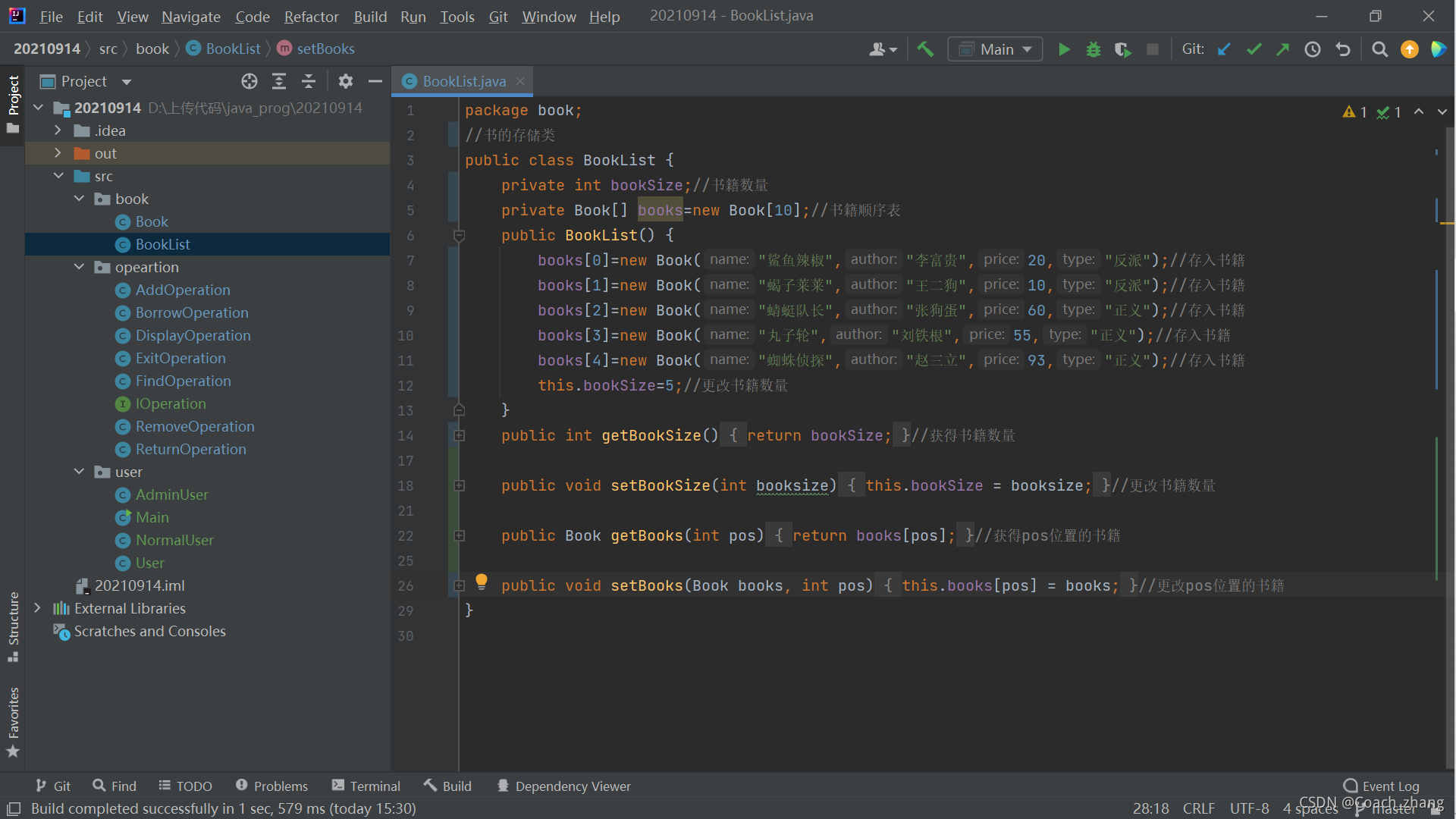
Task: Update project with Git blue arrow
Action: coord(1224,49)
